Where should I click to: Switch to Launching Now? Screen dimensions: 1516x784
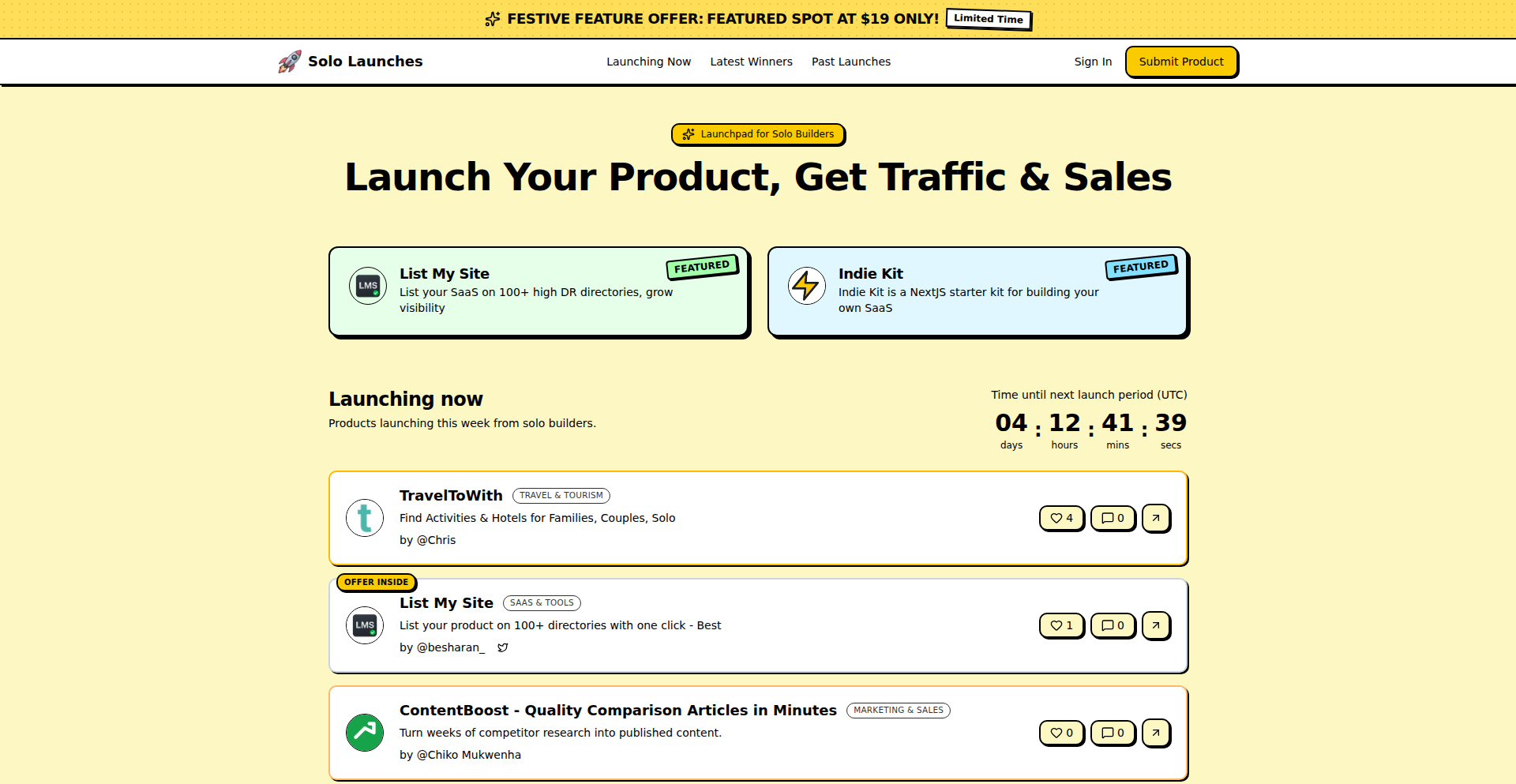tap(649, 61)
